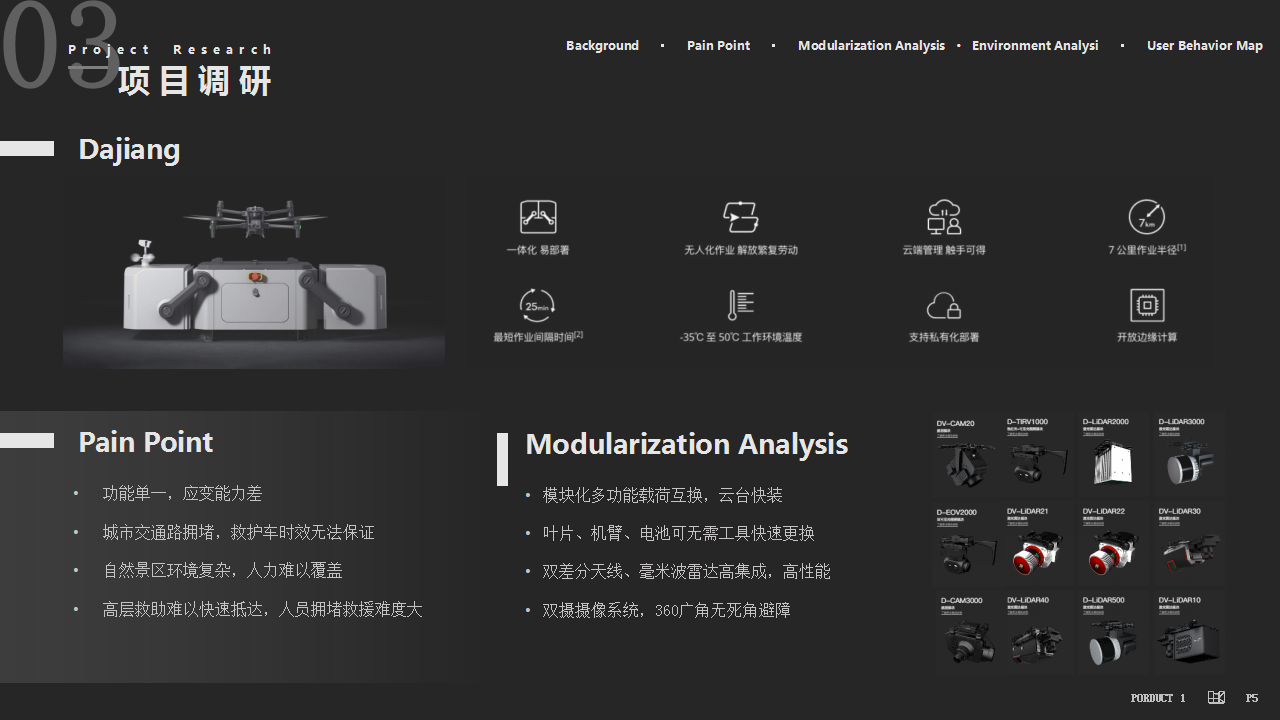Click the grid layout icon in status bar
The height and width of the screenshot is (720, 1280).
(x=1216, y=697)
